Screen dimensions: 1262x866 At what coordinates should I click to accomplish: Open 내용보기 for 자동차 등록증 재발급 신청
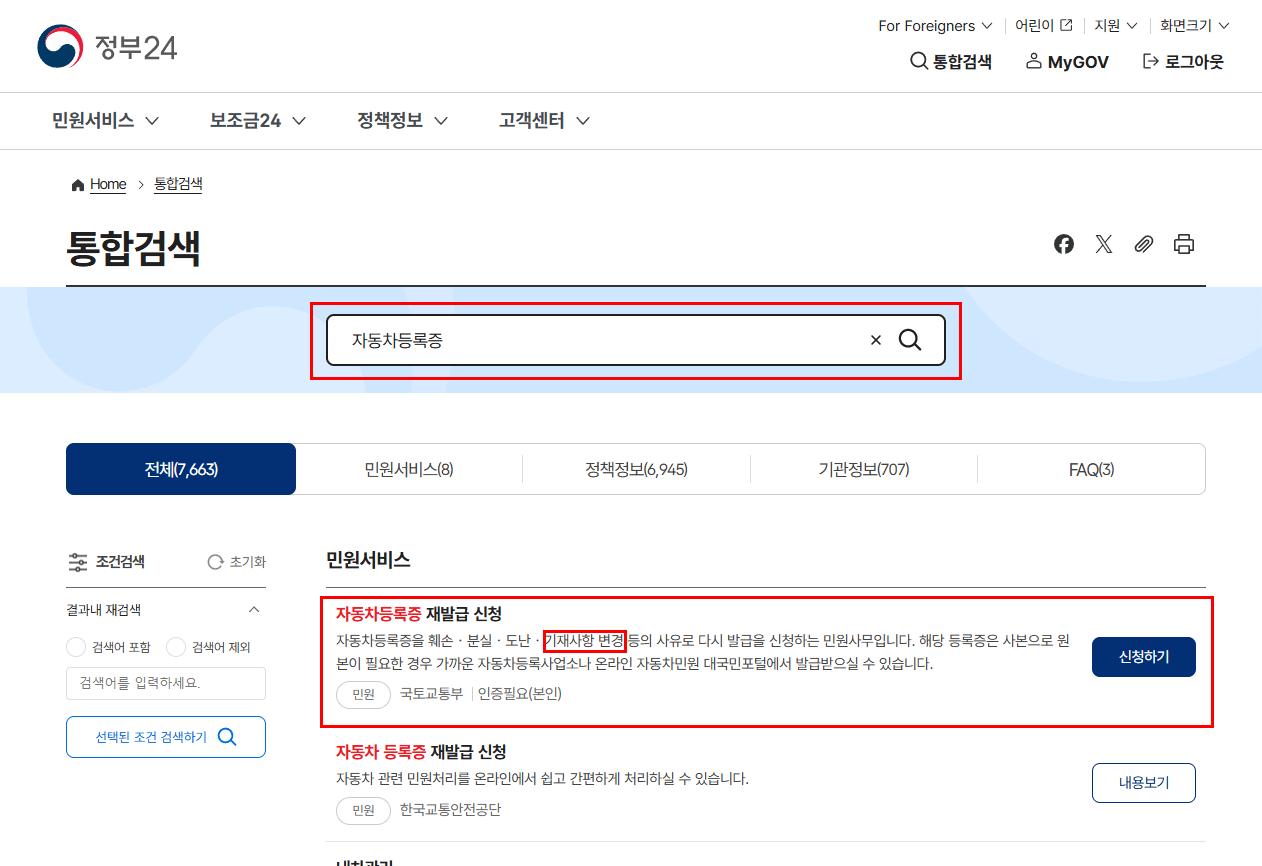[x=1143, y=783]
